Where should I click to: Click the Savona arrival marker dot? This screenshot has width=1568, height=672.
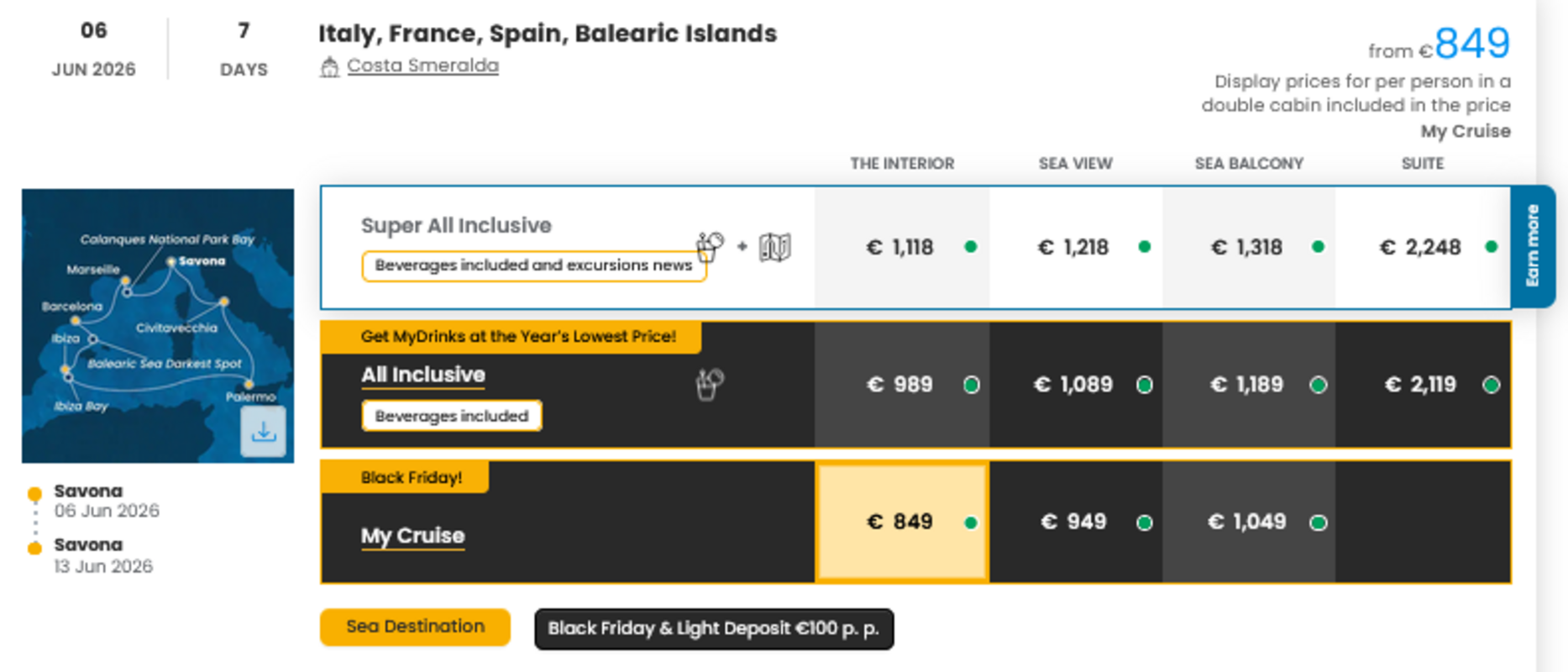(x=34, y=549)
